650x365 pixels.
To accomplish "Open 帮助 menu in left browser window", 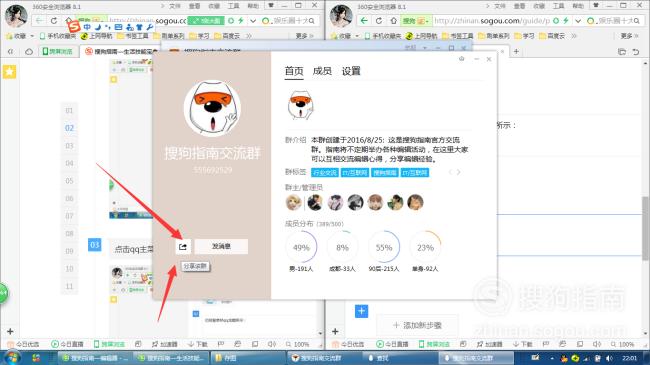I will 253,6.
